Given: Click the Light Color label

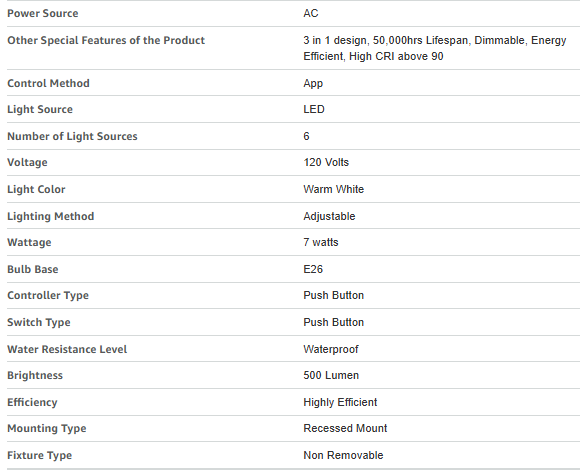Looking at the screenshot, I should [36, 189].
